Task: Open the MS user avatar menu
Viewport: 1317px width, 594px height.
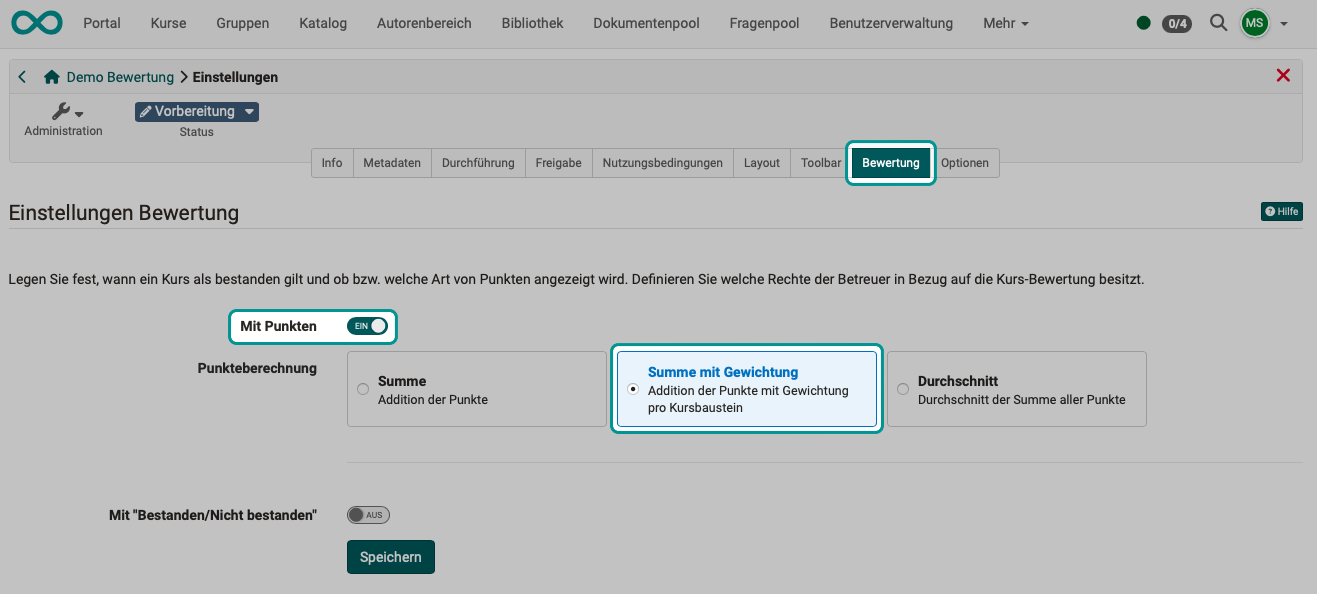Action: 1254,22
